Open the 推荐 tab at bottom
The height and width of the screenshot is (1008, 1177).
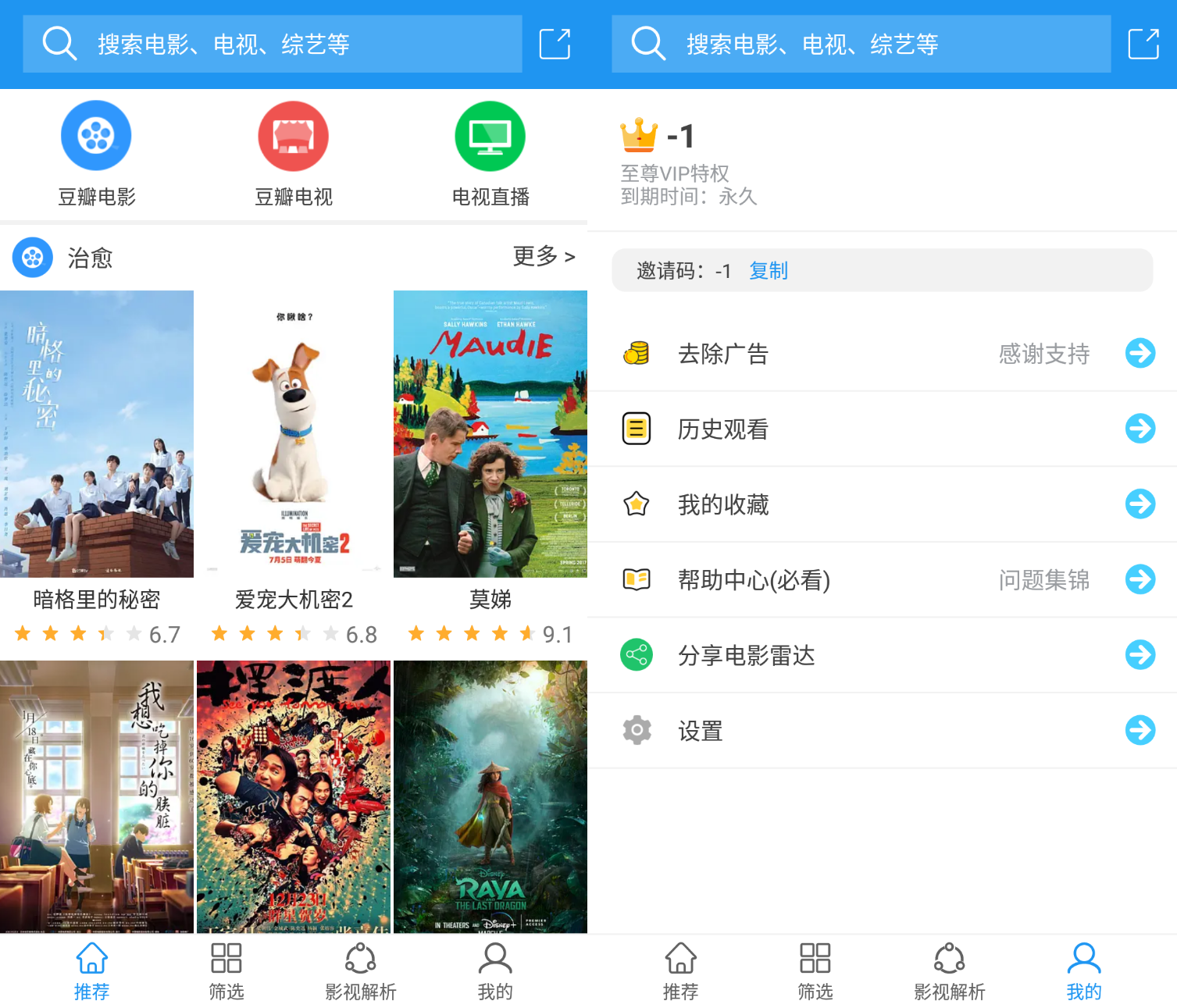coord(91,970)
